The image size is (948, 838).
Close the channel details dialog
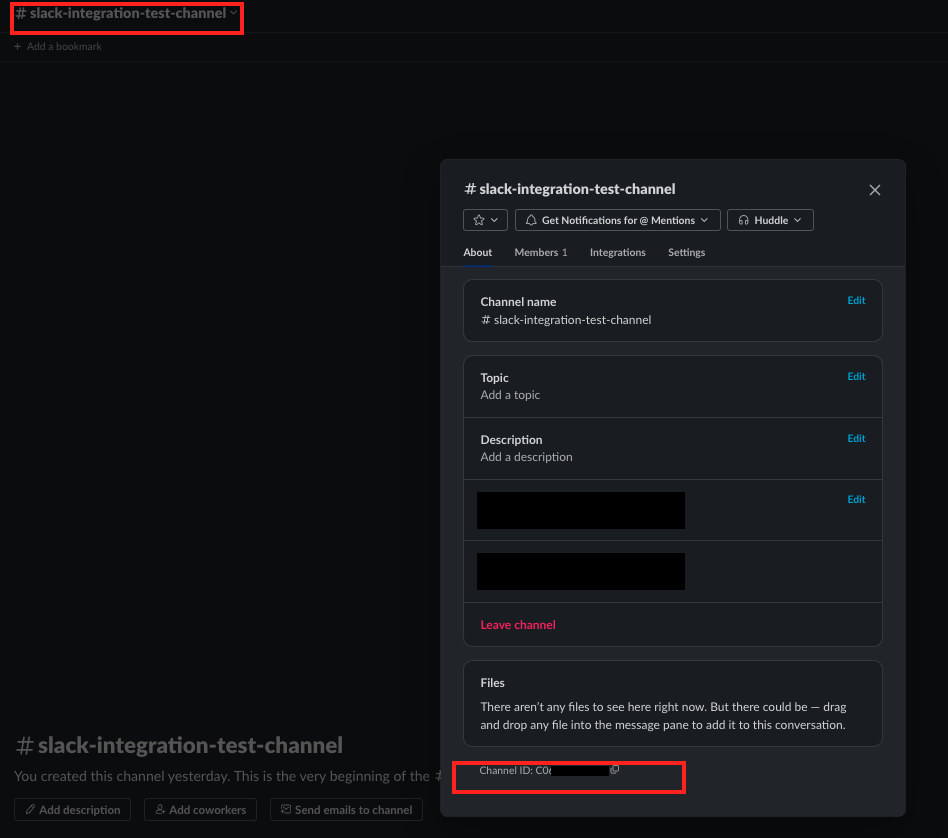pyautogui.click(x=874, y=190)
